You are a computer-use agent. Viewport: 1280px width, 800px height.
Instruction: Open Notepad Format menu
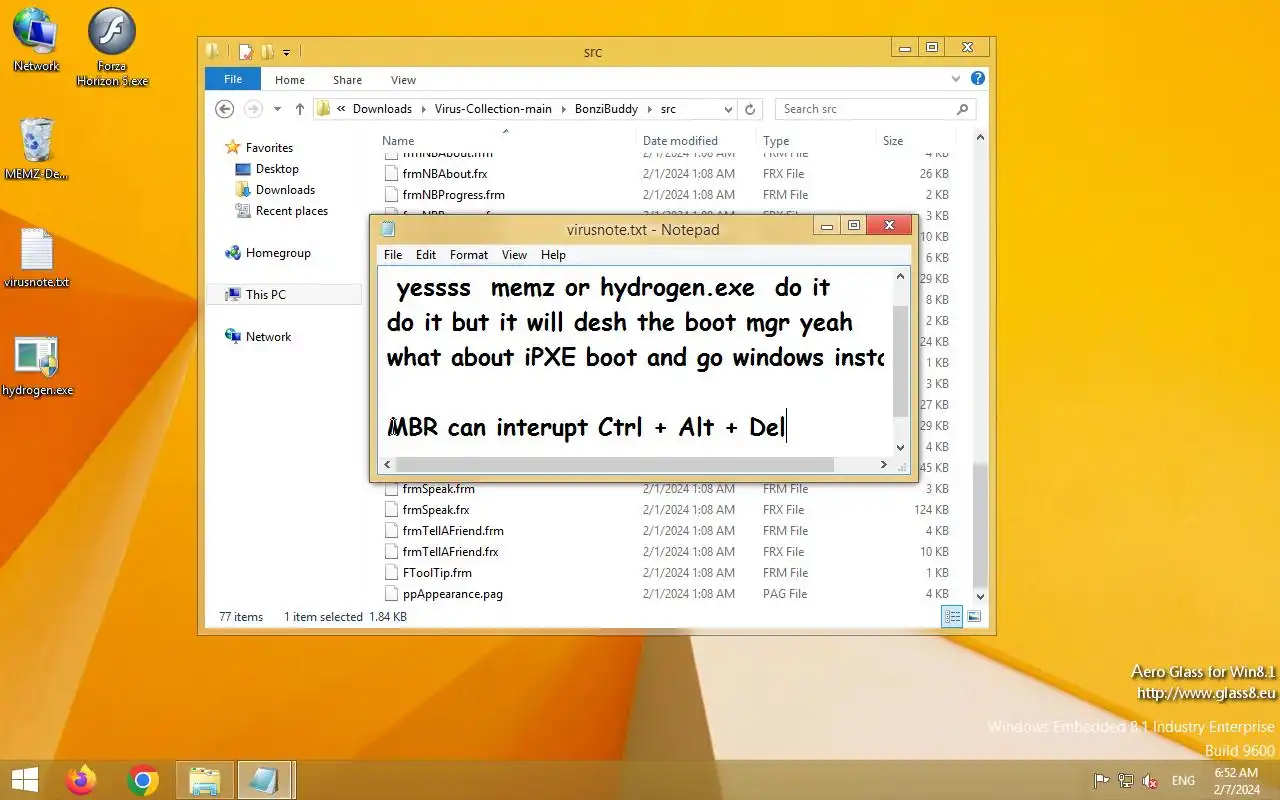(469, 255)
